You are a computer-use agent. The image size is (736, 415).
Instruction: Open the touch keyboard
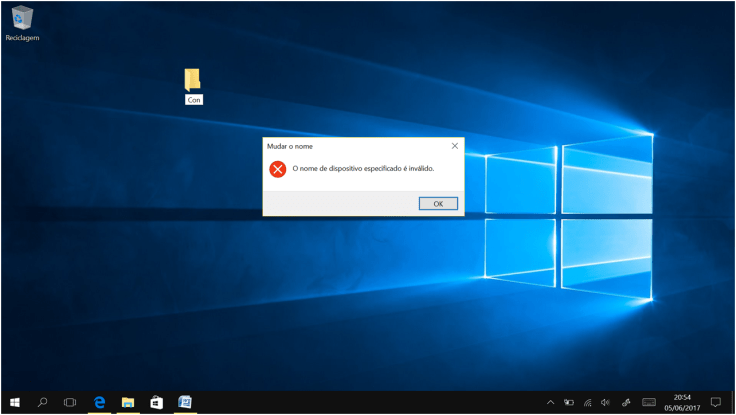649,402
